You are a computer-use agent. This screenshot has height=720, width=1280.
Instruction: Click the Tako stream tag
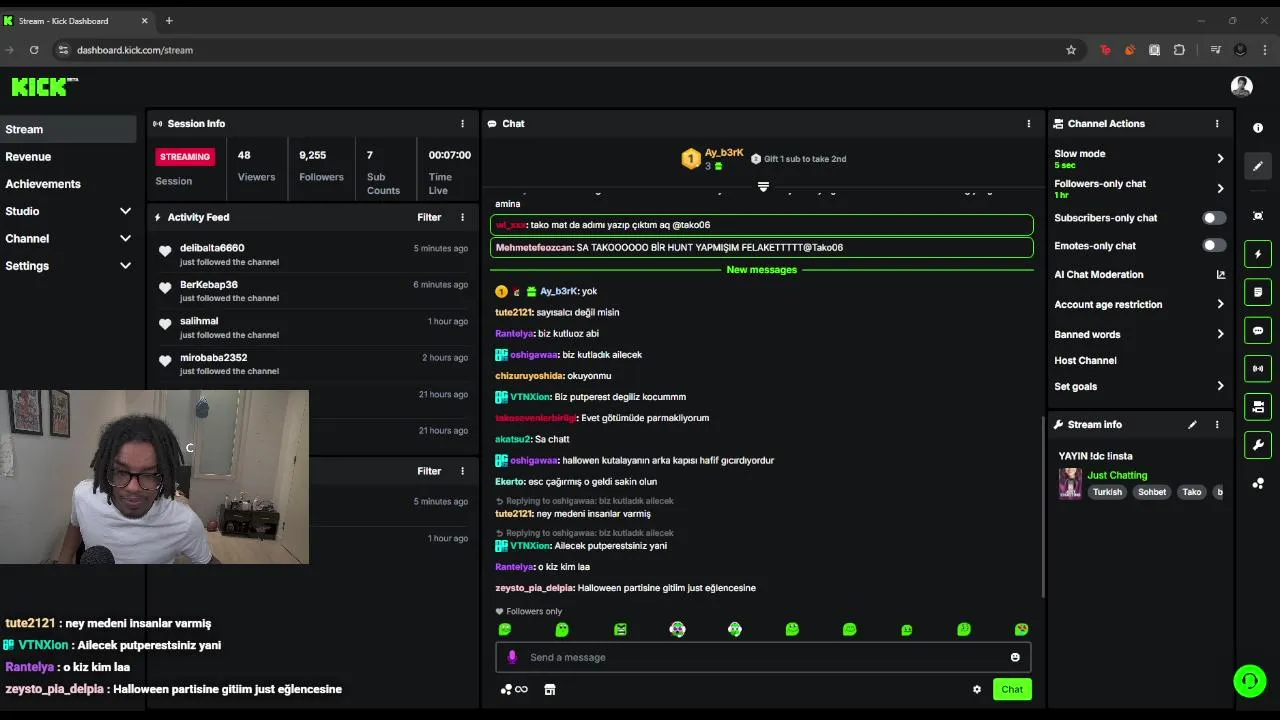click(x=1192, y=492)
